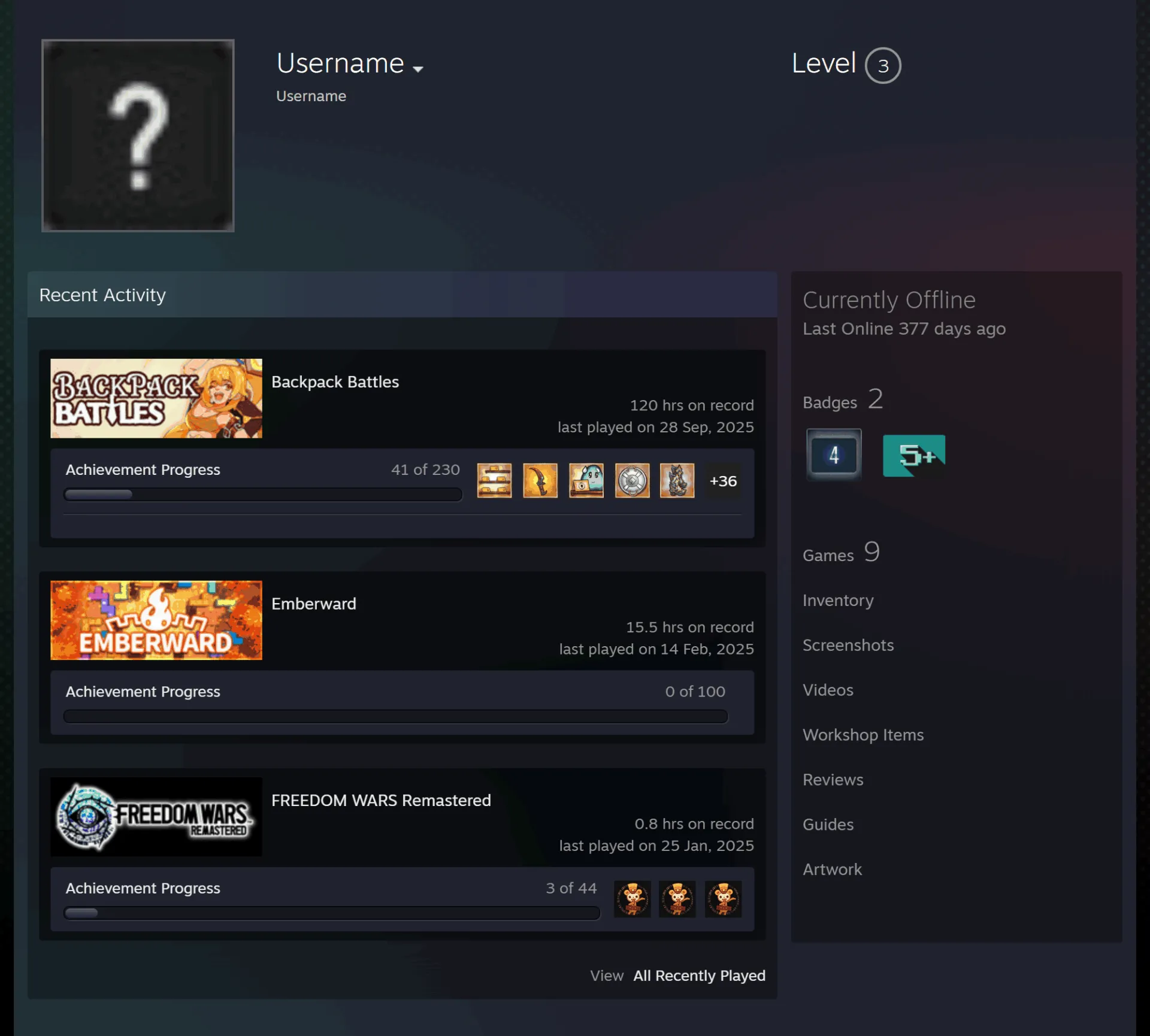Image resolution: width=1150 pixels, height=1036 pixels.
Task: Open the Workshop Items link
Action: pos(863,735)
